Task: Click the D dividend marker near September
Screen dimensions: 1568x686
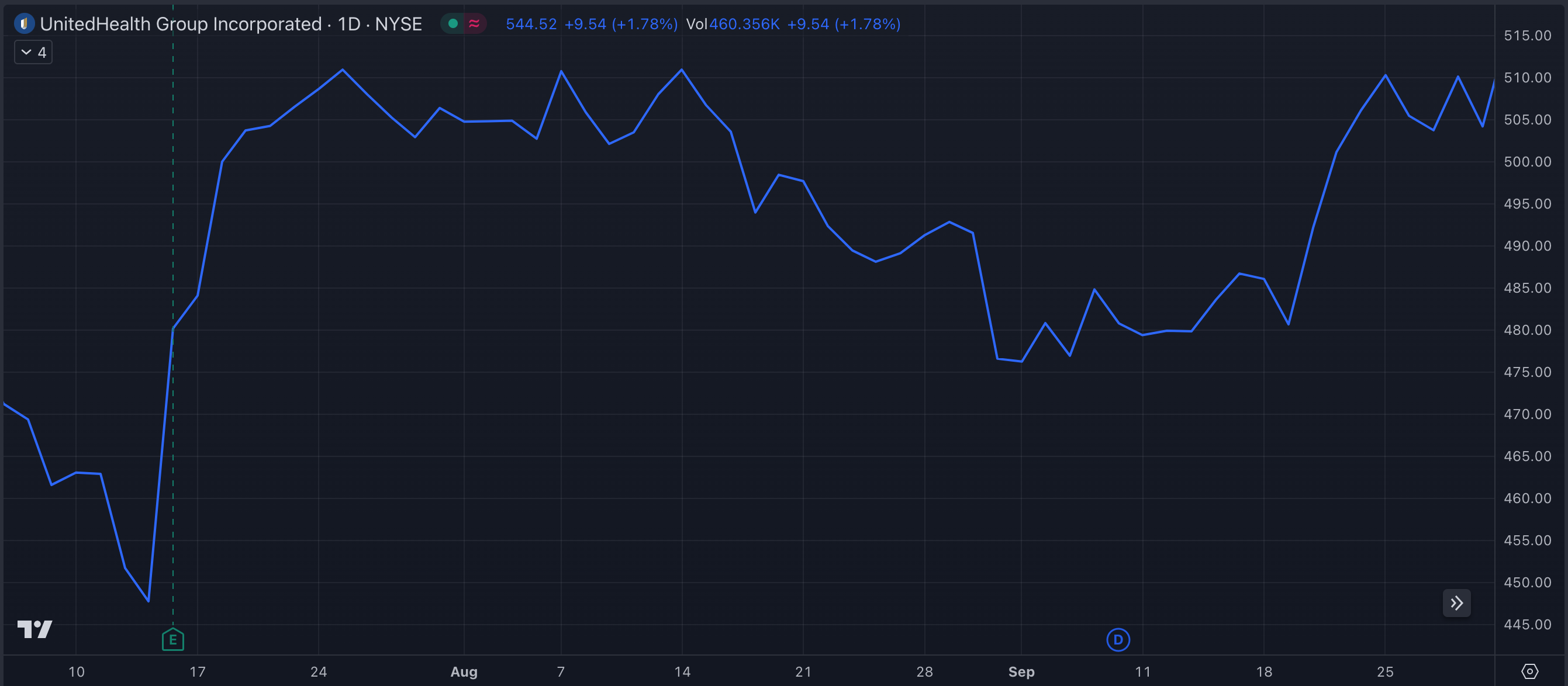Action: click(x=1118, y=640)
